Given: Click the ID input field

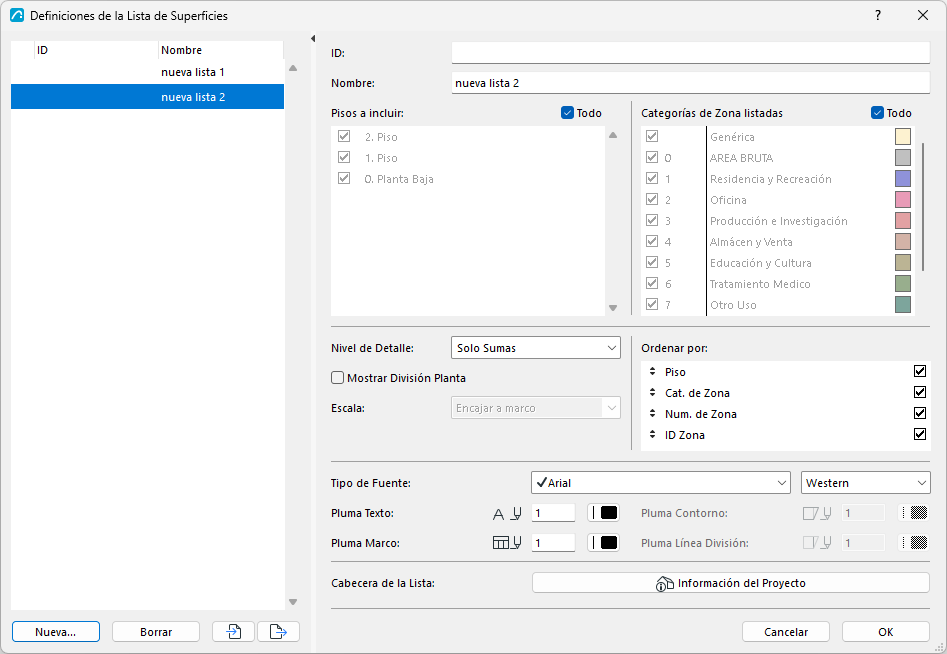Looking at the screenshot, I should pyautogui.click(x=691, y=53).
